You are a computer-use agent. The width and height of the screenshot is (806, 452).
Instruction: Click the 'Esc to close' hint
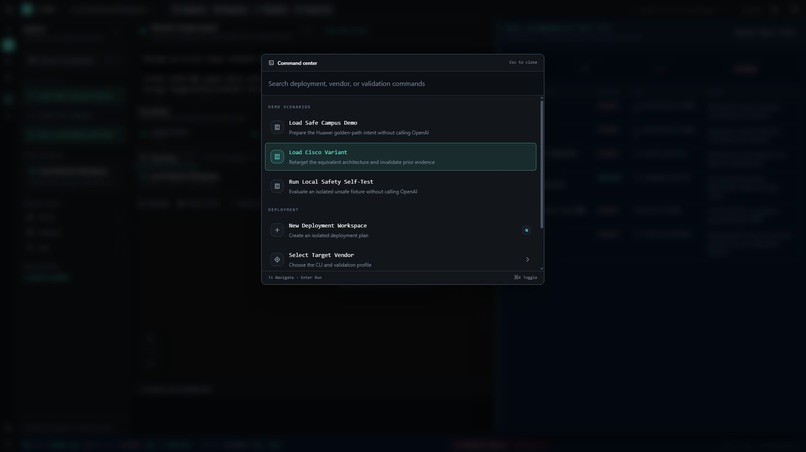click(523, 62)
